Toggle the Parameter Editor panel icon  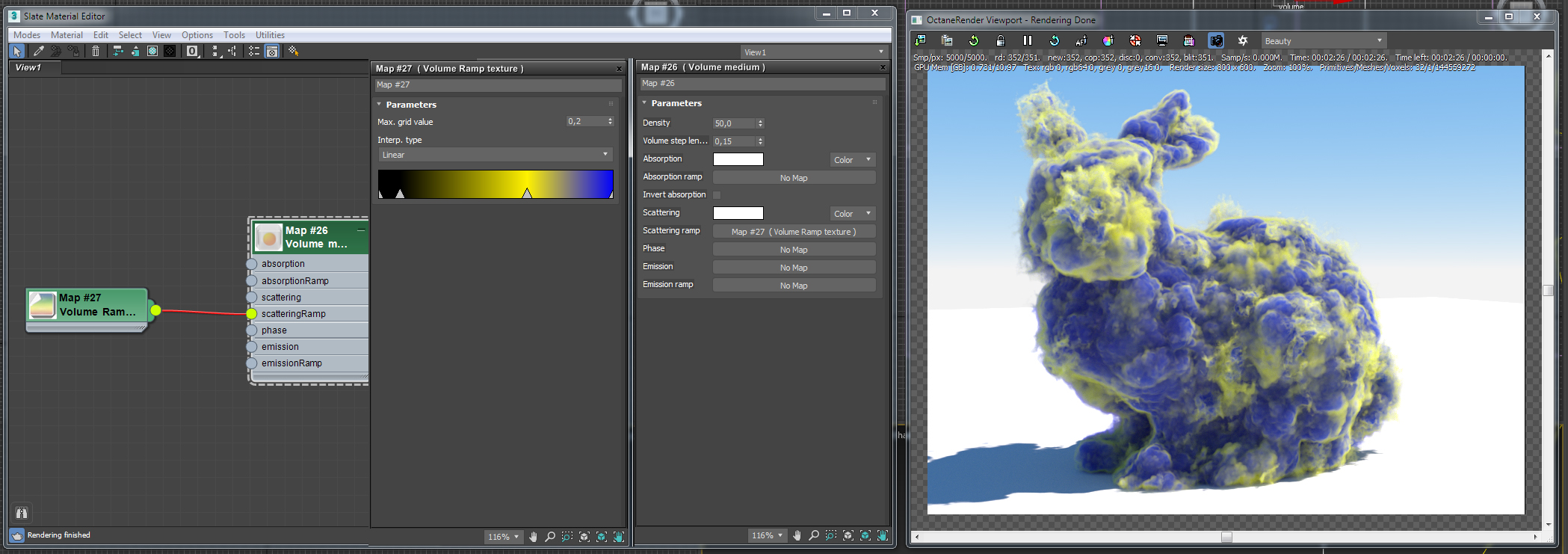(272, 52)
